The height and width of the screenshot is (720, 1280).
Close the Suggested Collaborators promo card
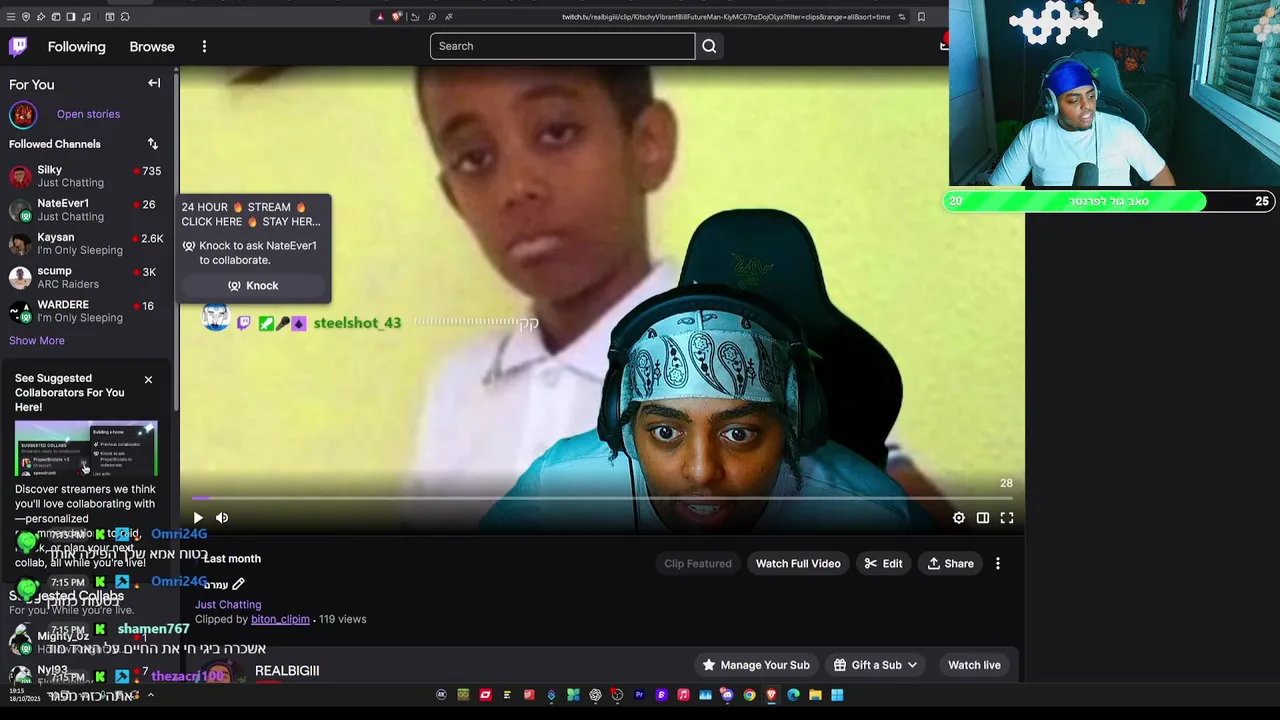pos(148,380)
